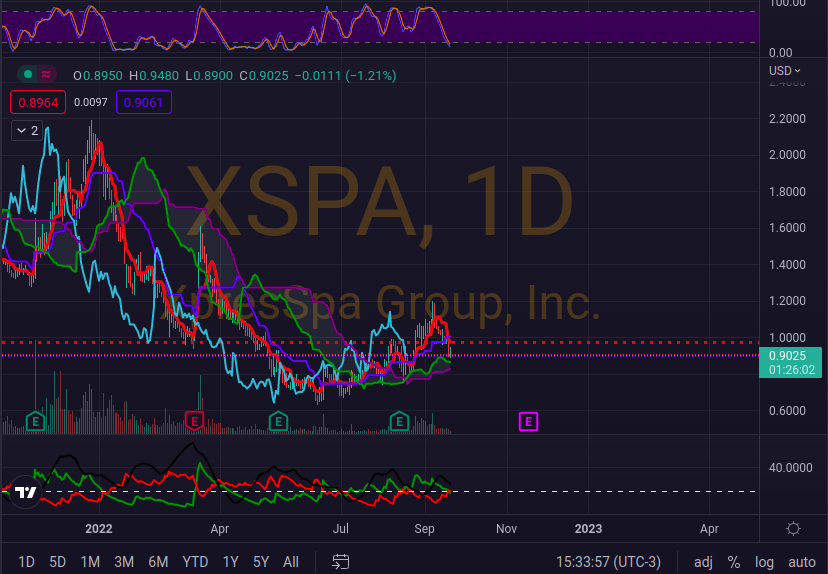Open the green earnings marker in May
The image size is (828, 574).
point(278,421)
